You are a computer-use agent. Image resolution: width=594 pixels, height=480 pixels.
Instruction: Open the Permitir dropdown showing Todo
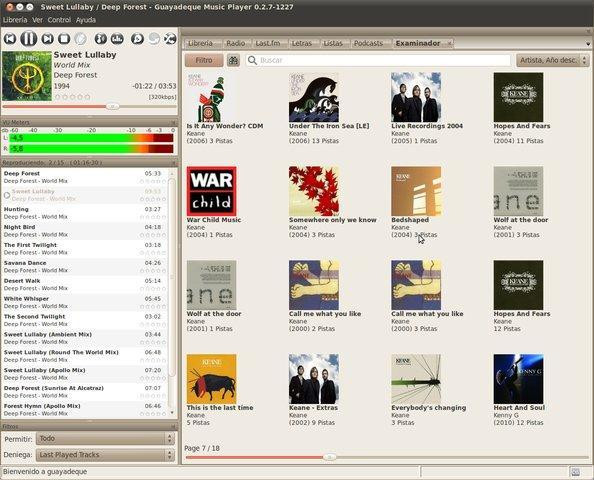pyautogui.click(x=105, y=439)
